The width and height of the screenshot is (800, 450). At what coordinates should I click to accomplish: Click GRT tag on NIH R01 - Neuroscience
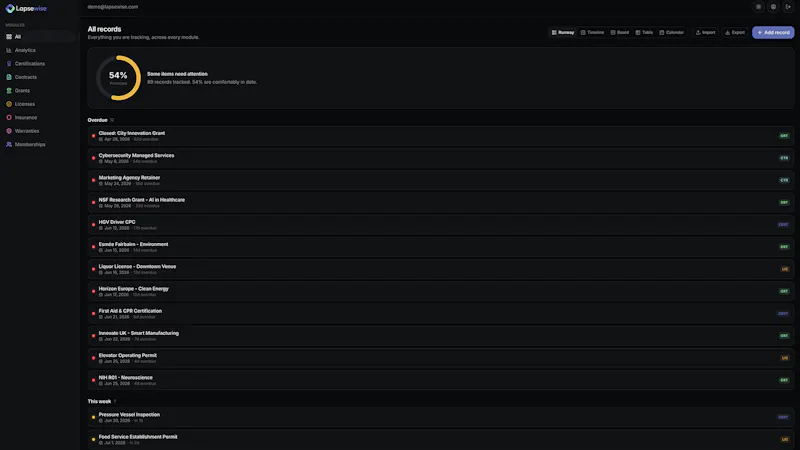click(x=784, y=380)
